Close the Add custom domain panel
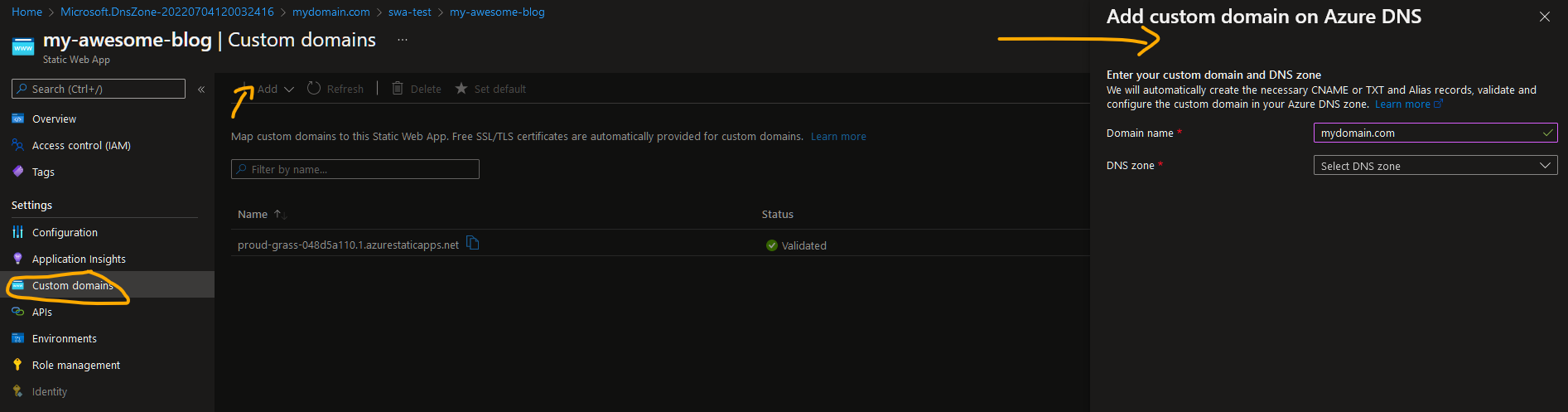 (1544, 17)
